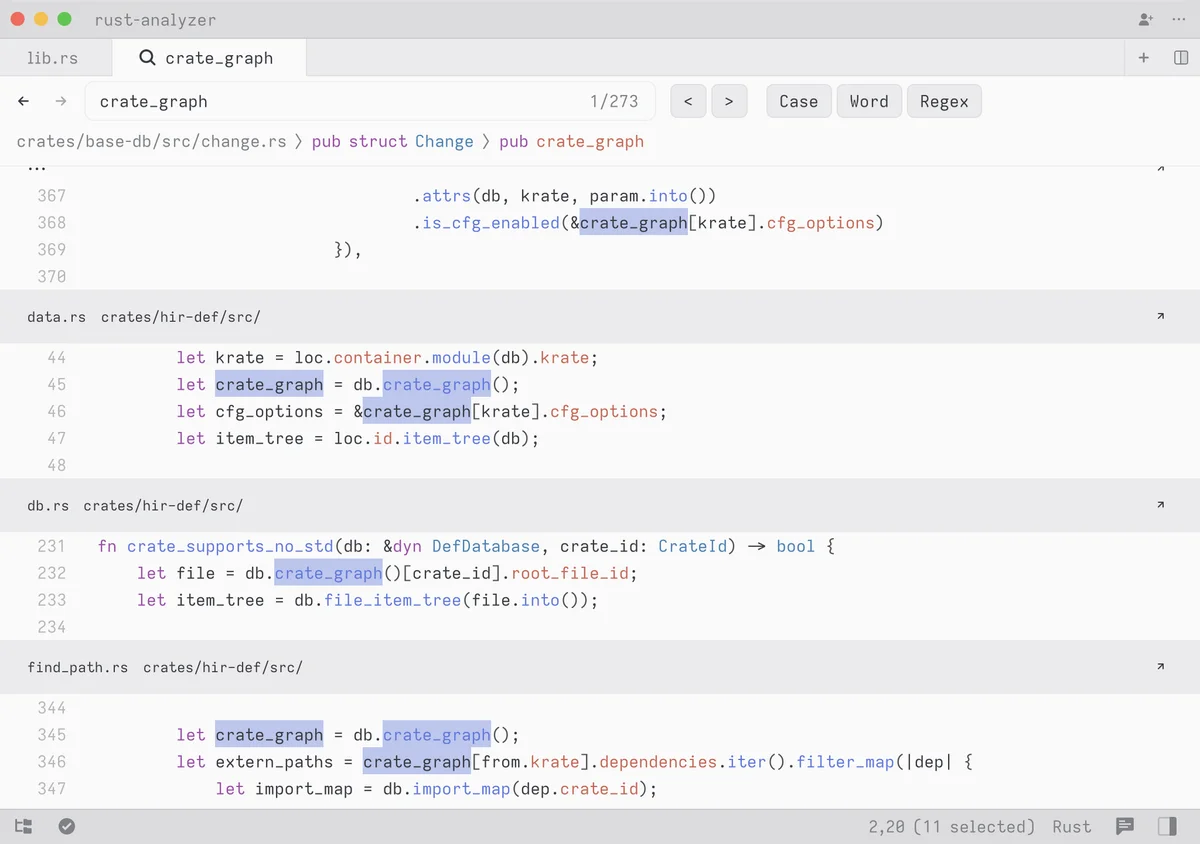Open the feedback chat icon in the status bar
1200x844 pixels.
click(x=1124, y=826)
